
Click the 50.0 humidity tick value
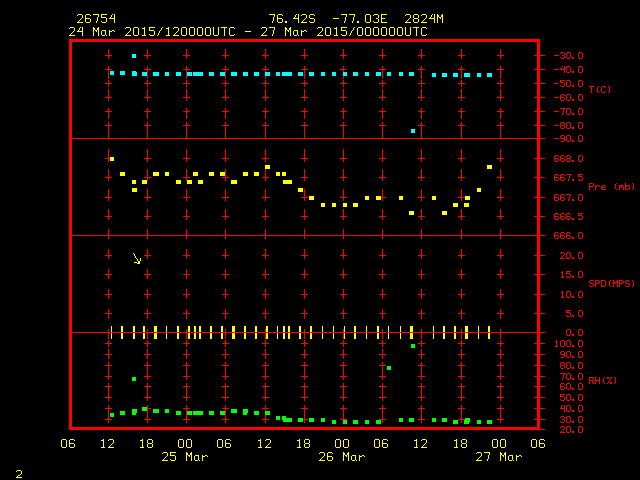point(571,398)
